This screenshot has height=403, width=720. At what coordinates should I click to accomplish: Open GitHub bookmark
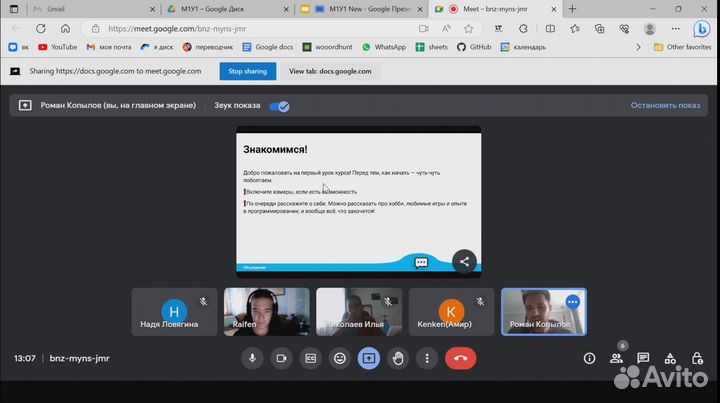[x=474, y=47]
